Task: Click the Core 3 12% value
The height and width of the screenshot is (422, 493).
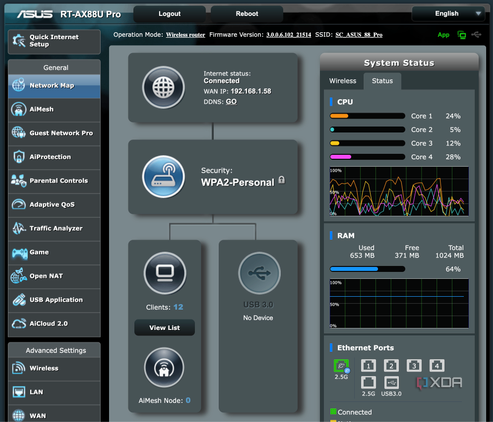Action: 453,143
